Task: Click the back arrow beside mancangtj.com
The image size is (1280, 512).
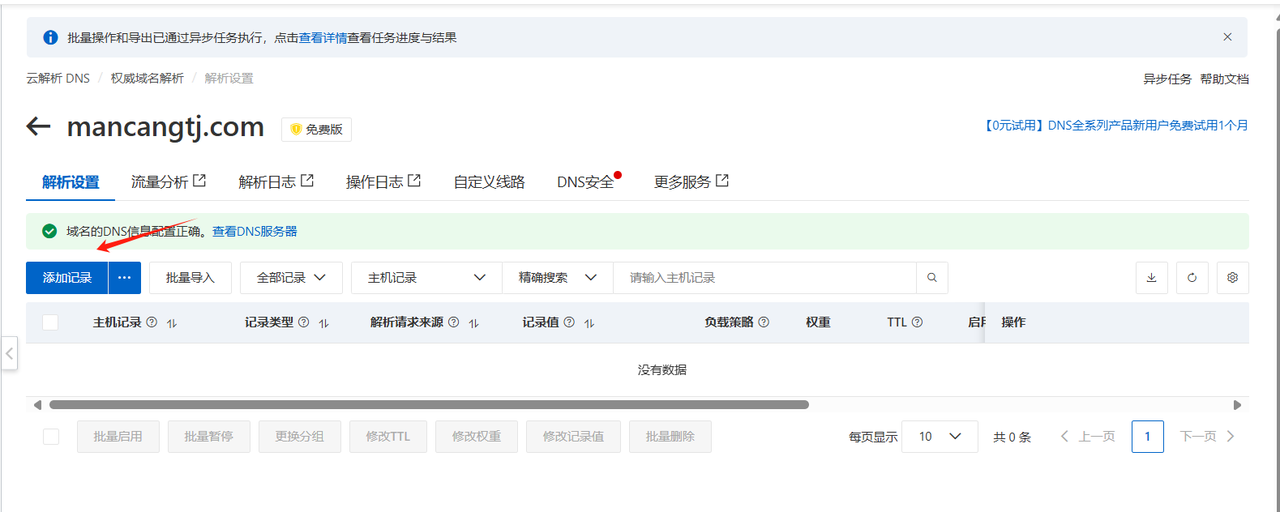Action: pyautogui.click(x=38, y=126)
